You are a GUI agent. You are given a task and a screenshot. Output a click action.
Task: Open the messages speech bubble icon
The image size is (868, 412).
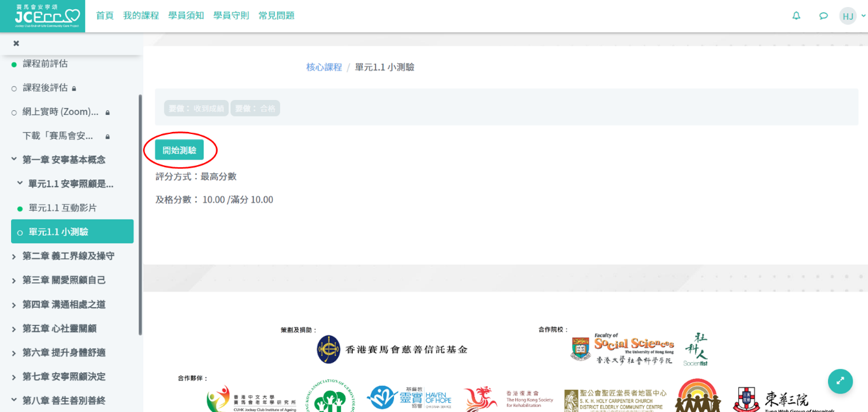click(823, 16)
